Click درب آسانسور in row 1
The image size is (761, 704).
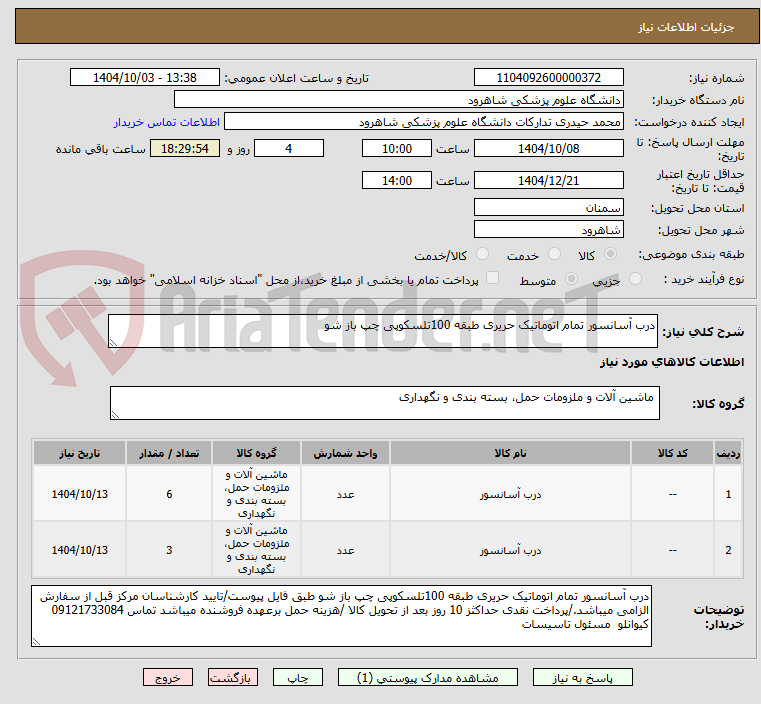click(511, 494)
